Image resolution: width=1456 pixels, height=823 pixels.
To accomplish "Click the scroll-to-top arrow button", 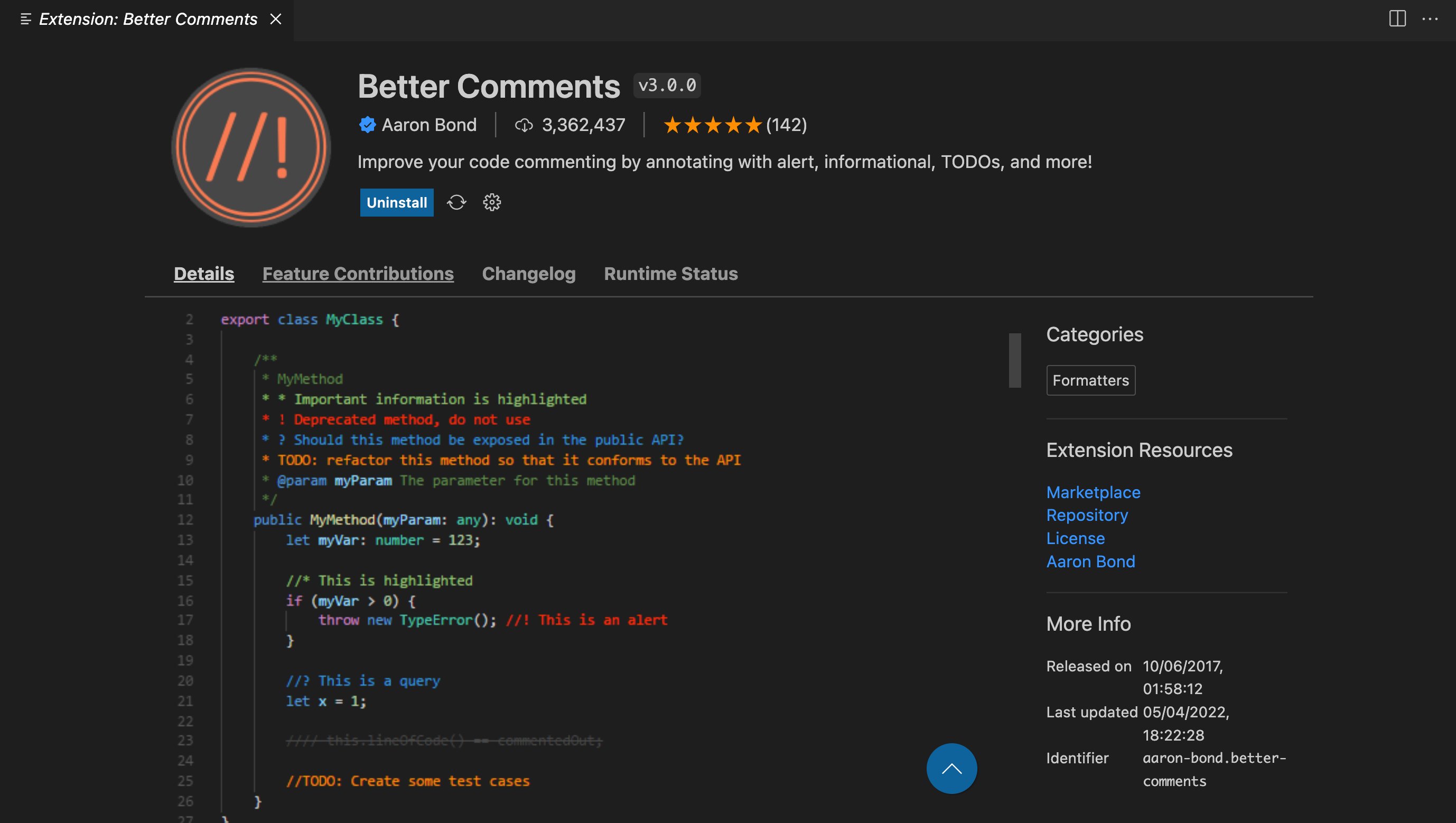I will (952, 768).
